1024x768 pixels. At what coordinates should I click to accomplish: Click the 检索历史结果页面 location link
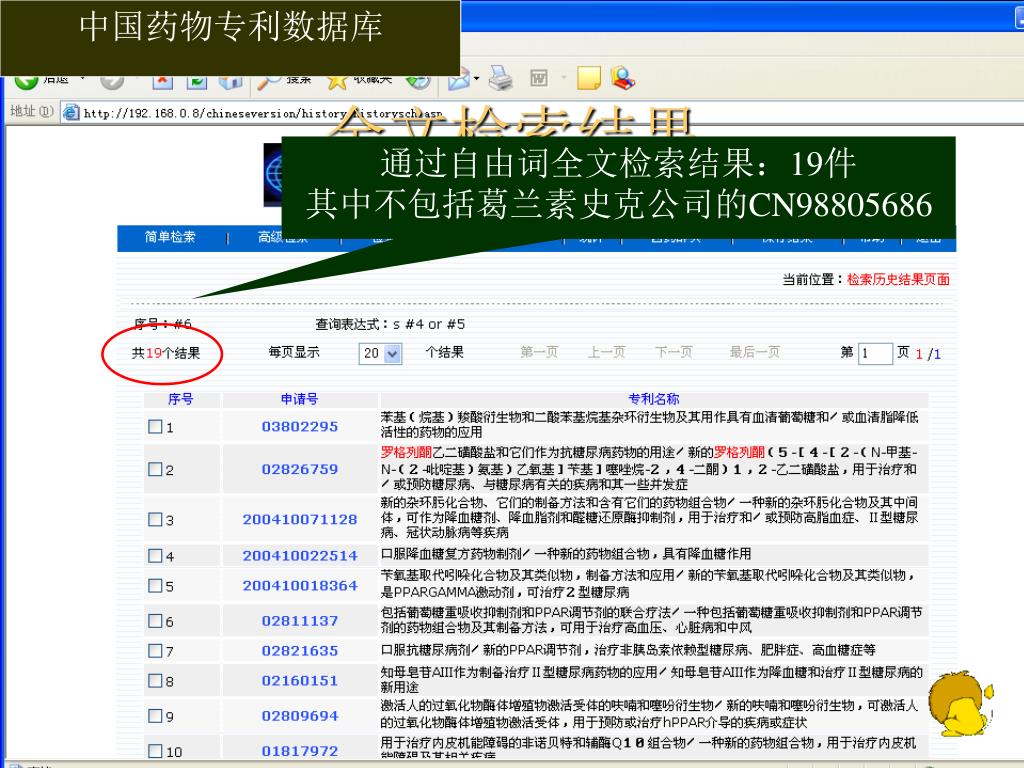[898, 280]
